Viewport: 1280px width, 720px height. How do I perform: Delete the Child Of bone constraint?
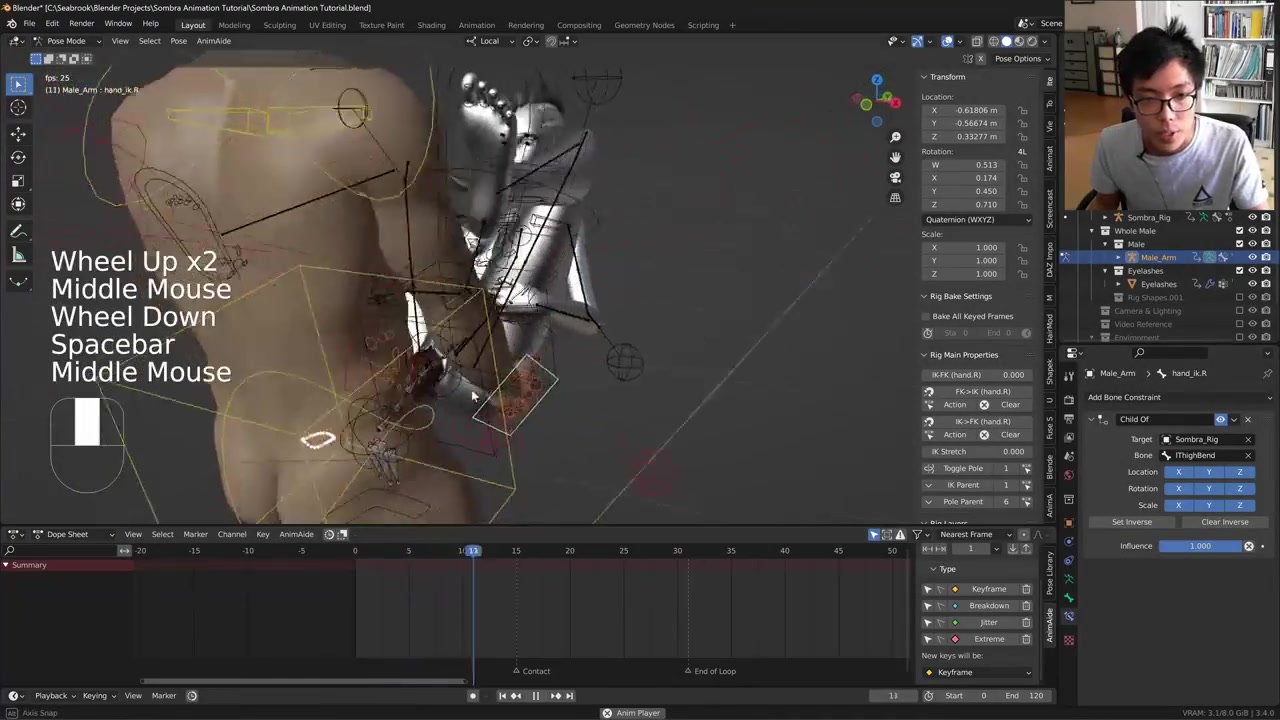point(1247,419)
